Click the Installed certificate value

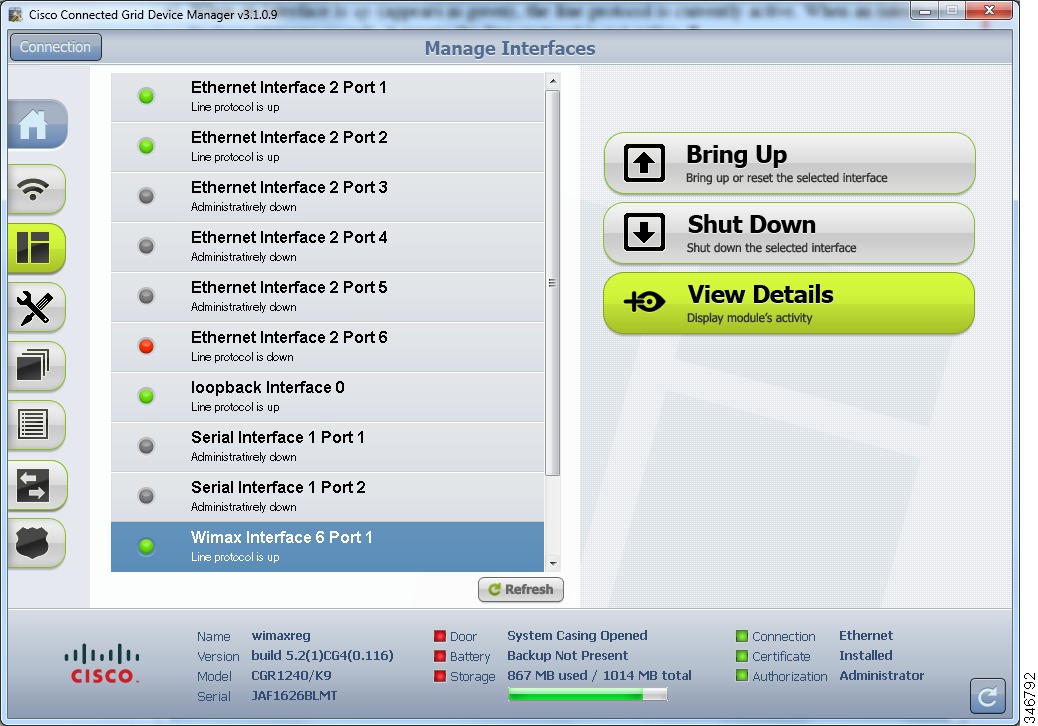coord(866,655)
